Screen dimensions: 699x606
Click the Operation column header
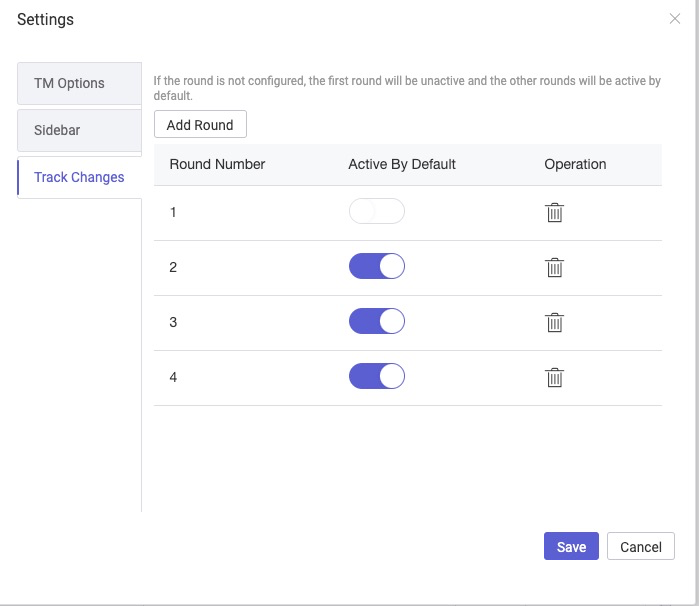(575, 164)
